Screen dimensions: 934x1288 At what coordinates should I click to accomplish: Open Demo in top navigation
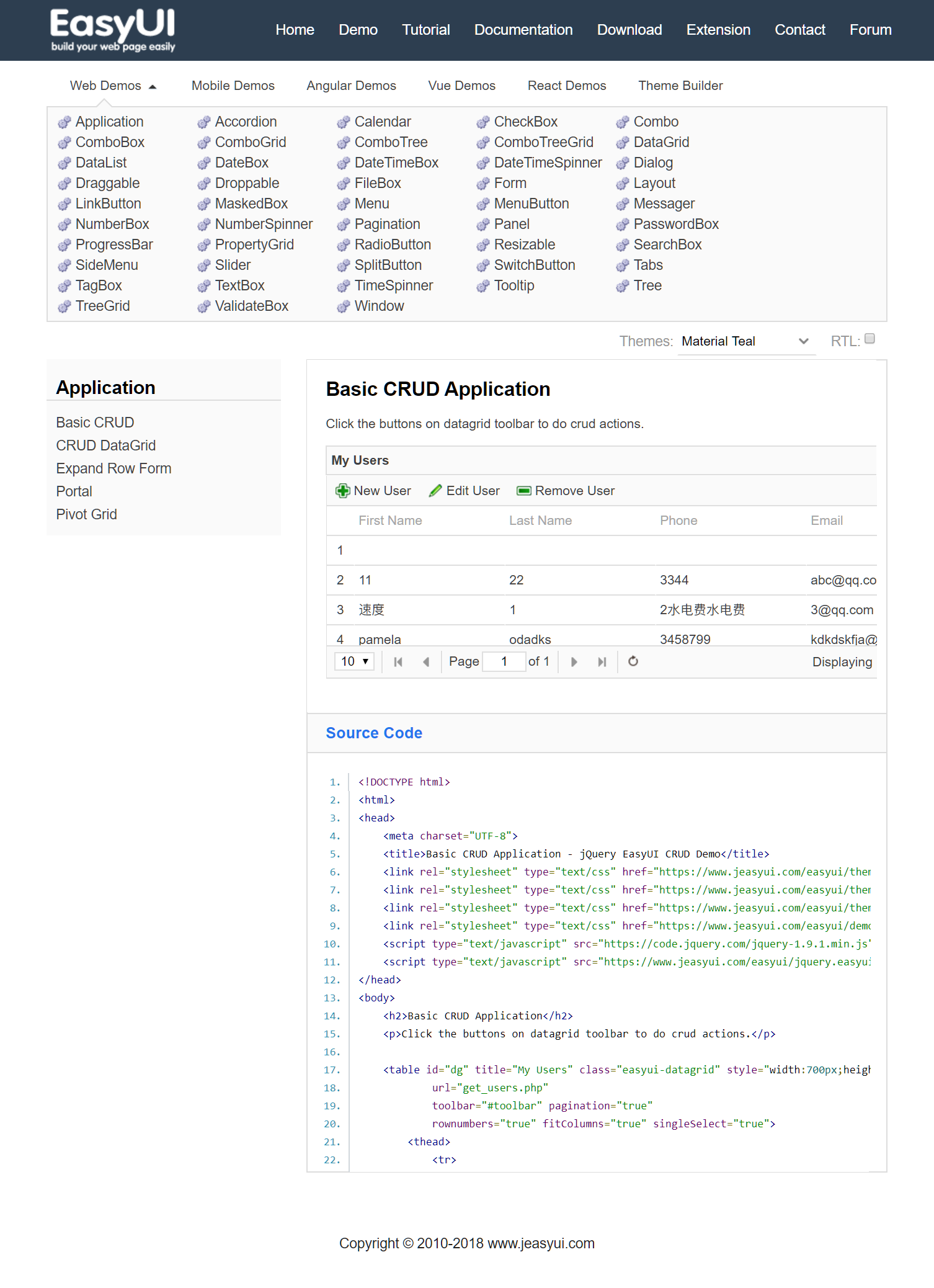pos(358,30)
